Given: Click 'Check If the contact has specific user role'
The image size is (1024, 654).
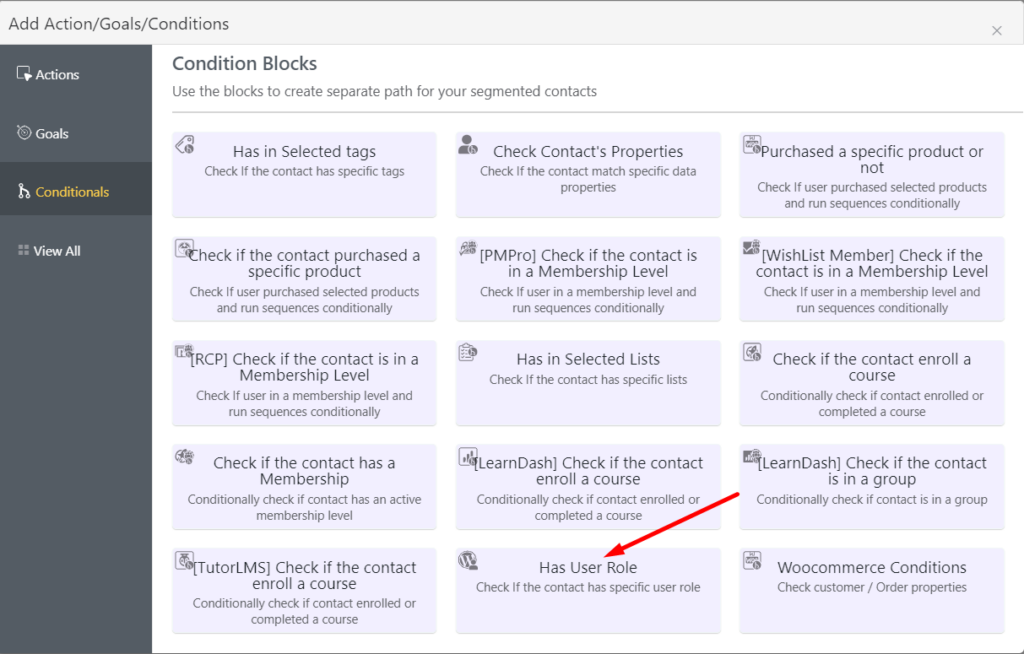Looking at the screenshot, I should (x=588, y=587).
